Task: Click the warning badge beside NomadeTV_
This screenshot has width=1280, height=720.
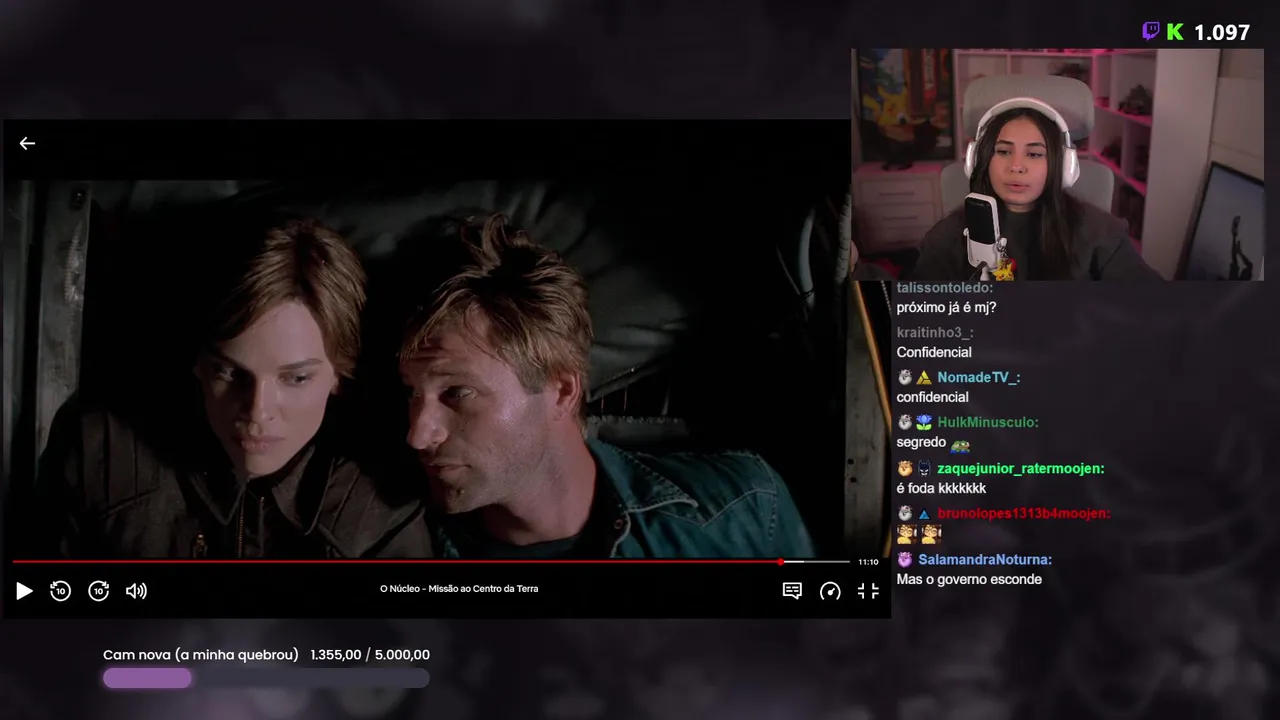Action: point(924,378)
